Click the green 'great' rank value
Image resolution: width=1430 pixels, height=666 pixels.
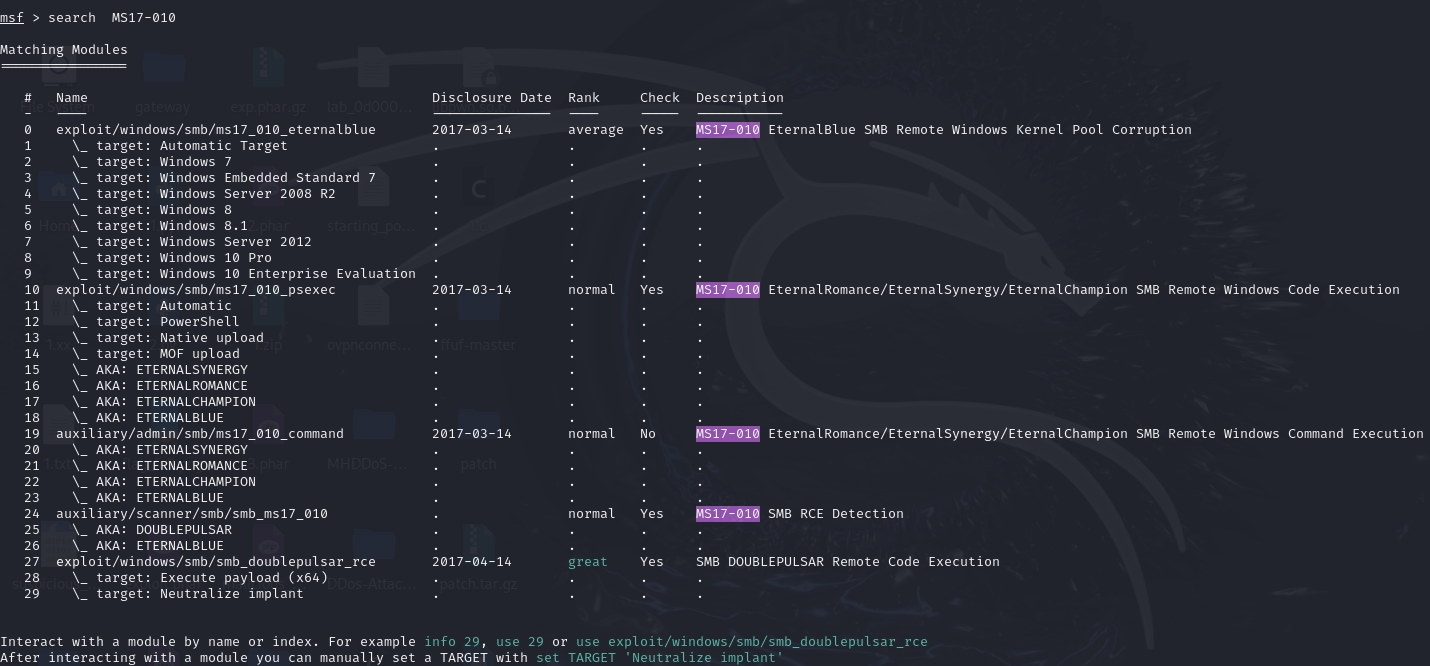coord(587,562)
